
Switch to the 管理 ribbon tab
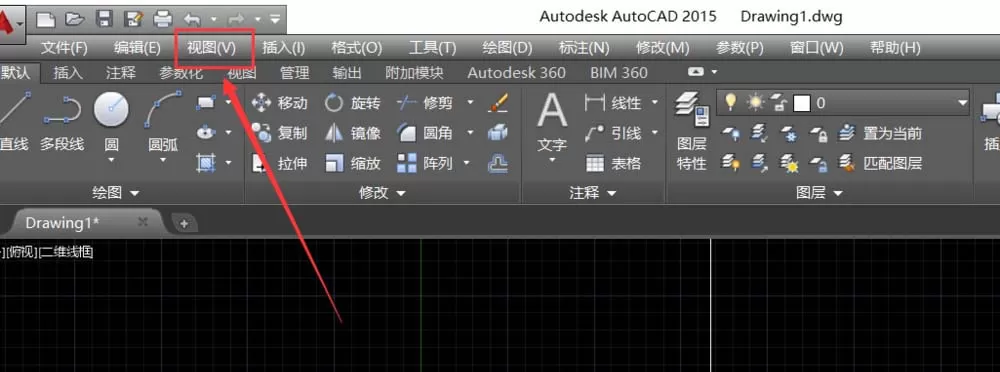(295, 73)
